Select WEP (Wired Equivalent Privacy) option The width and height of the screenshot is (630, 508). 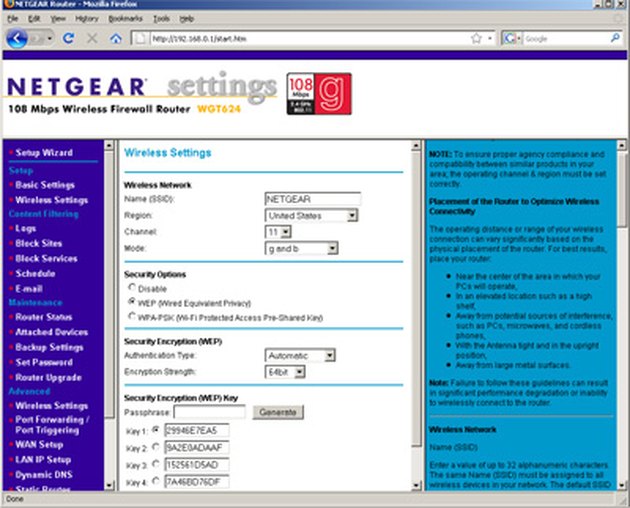pyautogui.click(x=132, y=301)
